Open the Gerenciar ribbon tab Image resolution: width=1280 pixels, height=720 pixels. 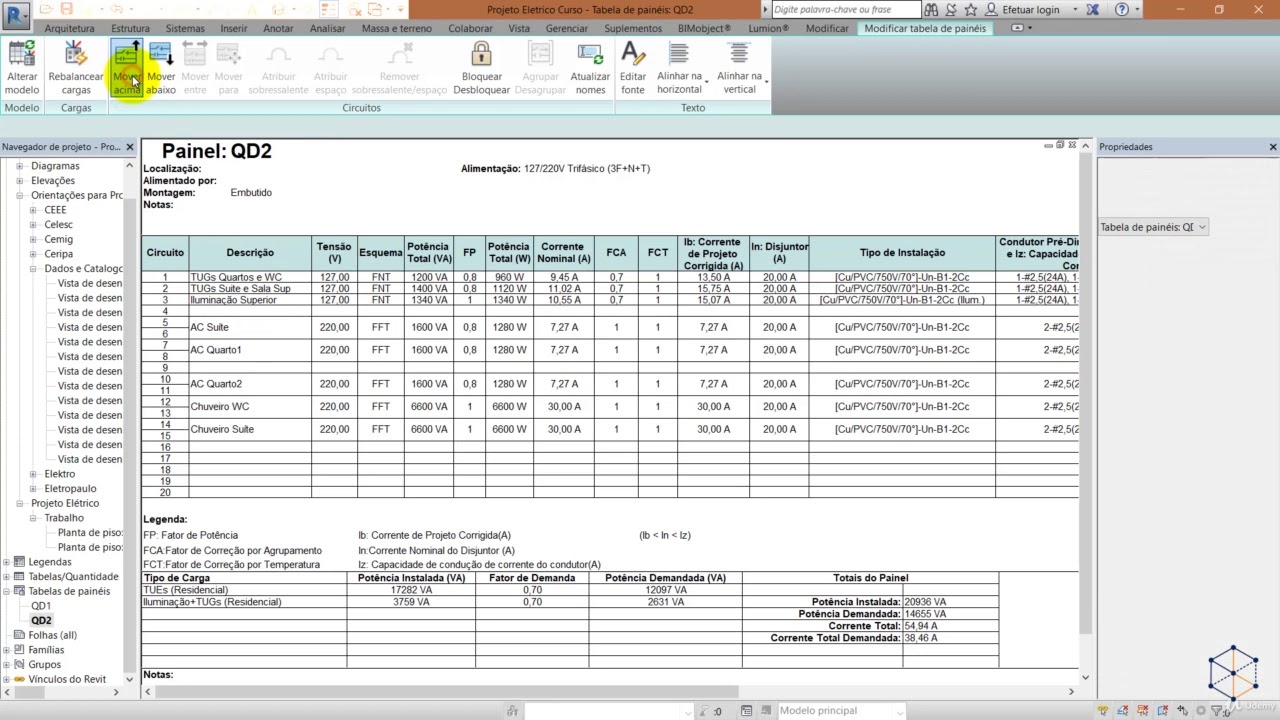567,28
